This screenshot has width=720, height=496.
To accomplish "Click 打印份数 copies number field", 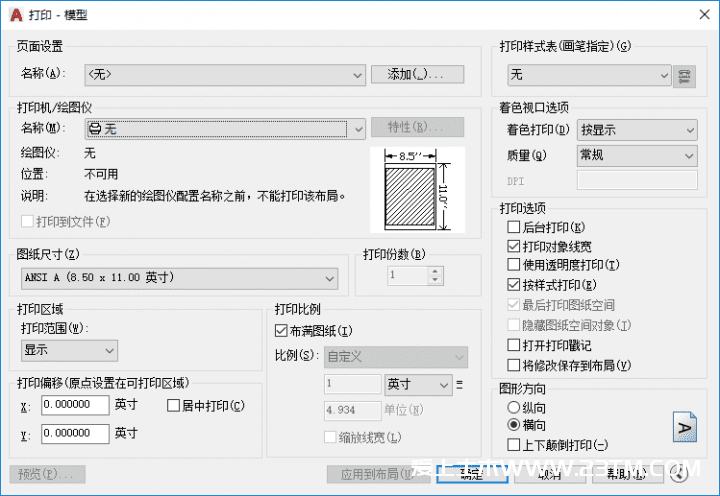I will [408, 276].
